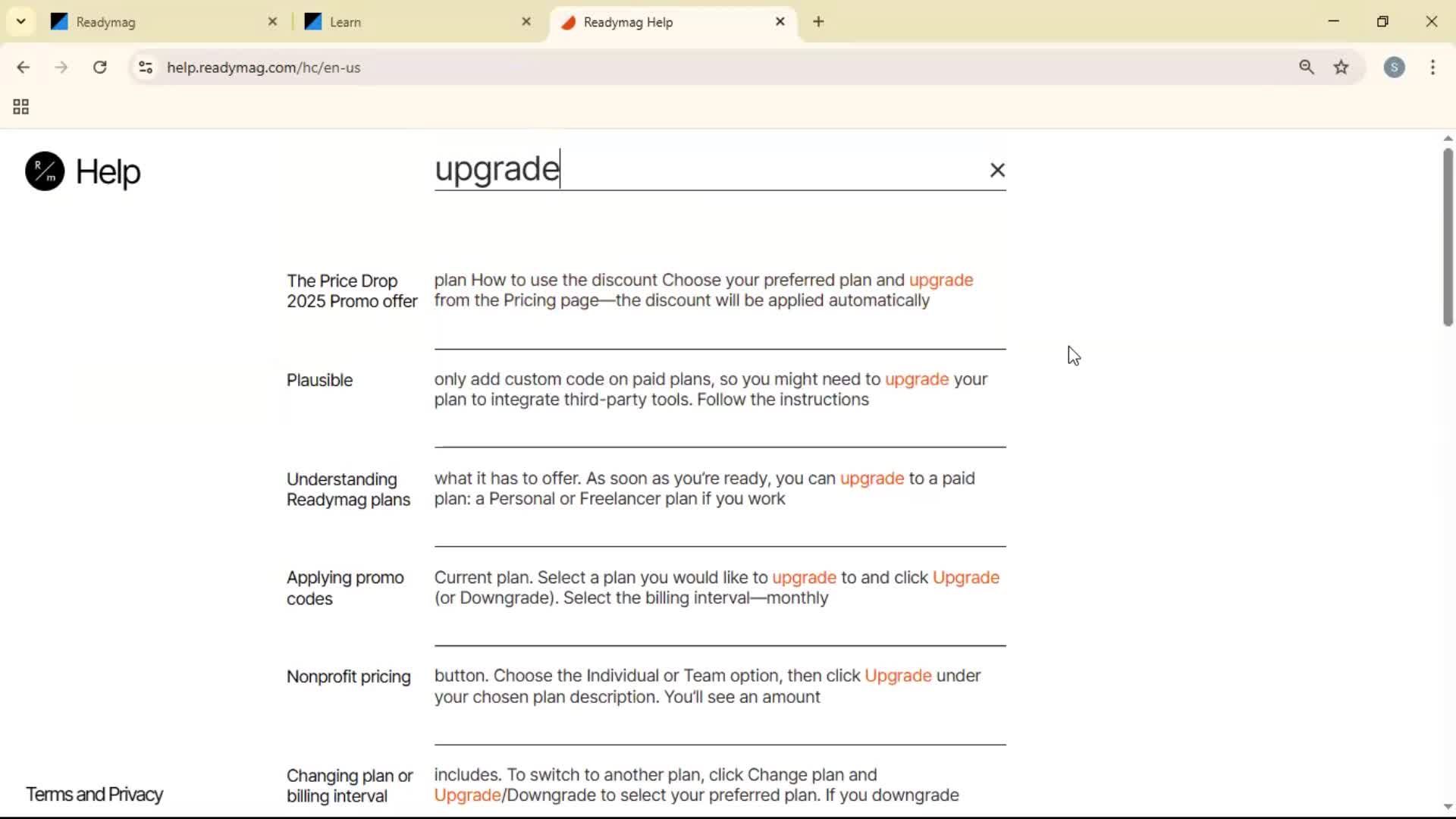Open the search magnifier in the address bar
1456x819 pixels.
(x=1307, y=67)
